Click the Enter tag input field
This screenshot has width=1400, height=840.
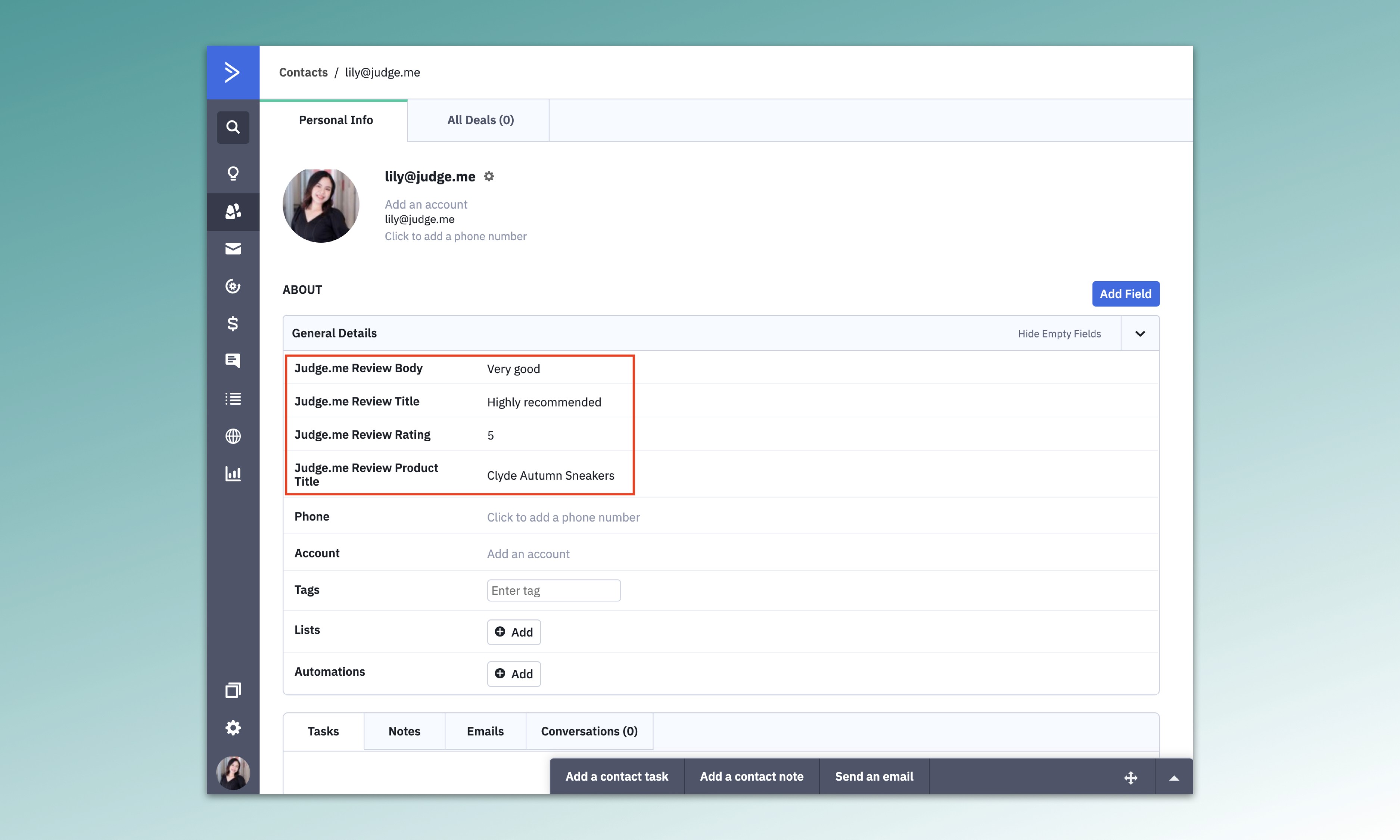tap(553, 590)
